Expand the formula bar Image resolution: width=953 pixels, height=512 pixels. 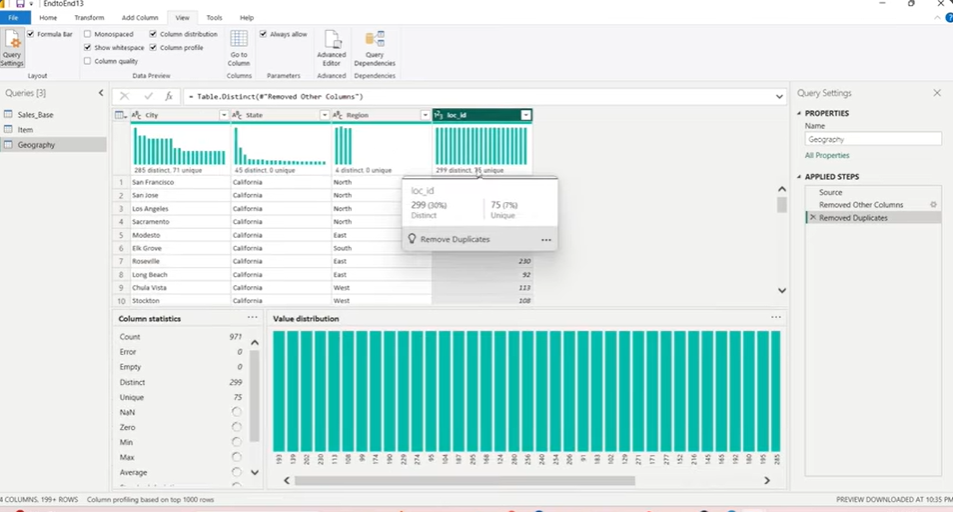tap(779, 97)
